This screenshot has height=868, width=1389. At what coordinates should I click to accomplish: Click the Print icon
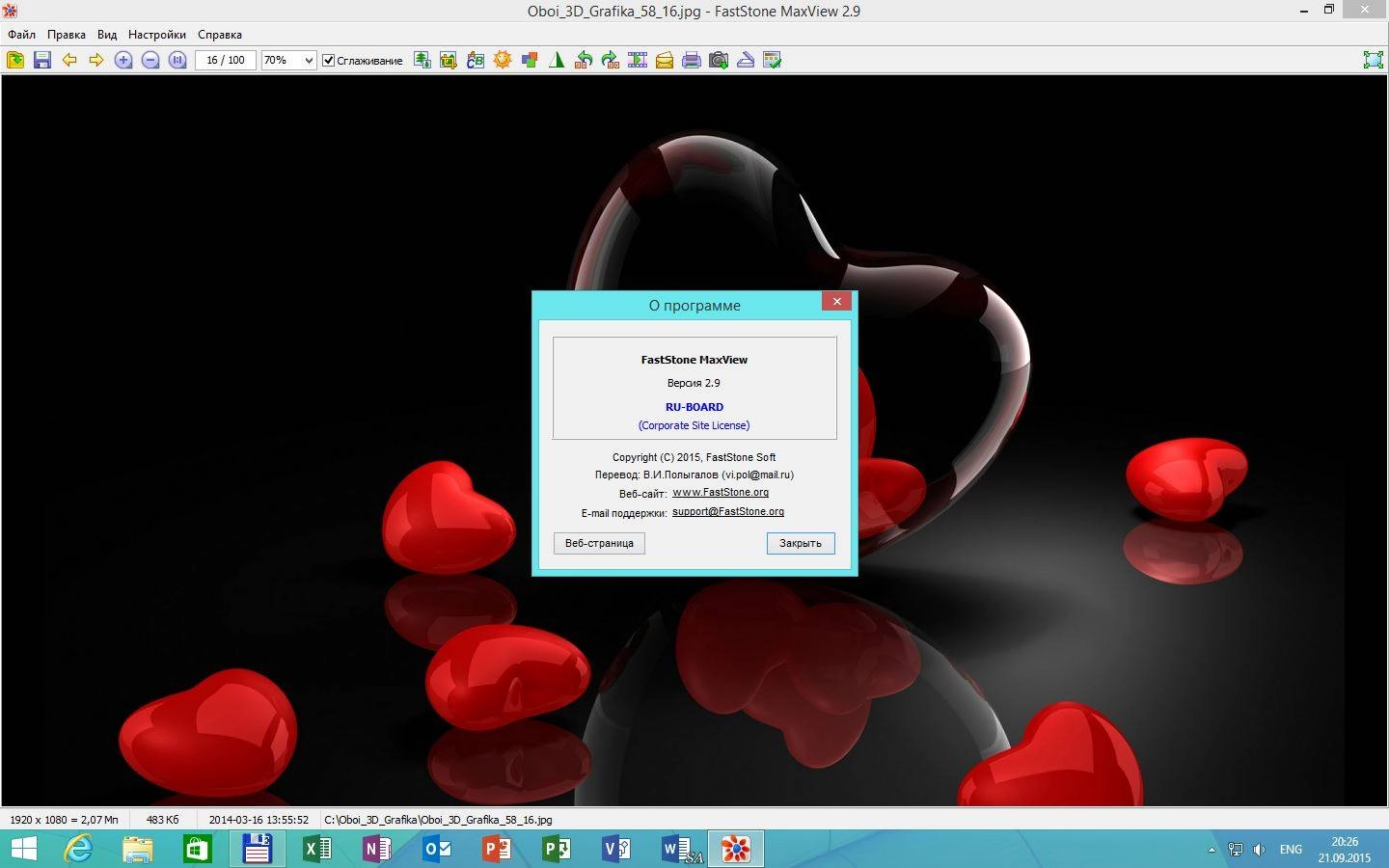point(692,60)
